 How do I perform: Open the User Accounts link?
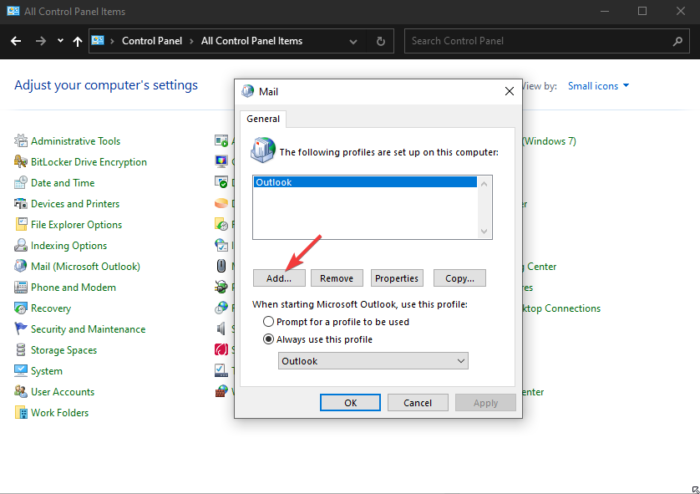pos(62,392)
